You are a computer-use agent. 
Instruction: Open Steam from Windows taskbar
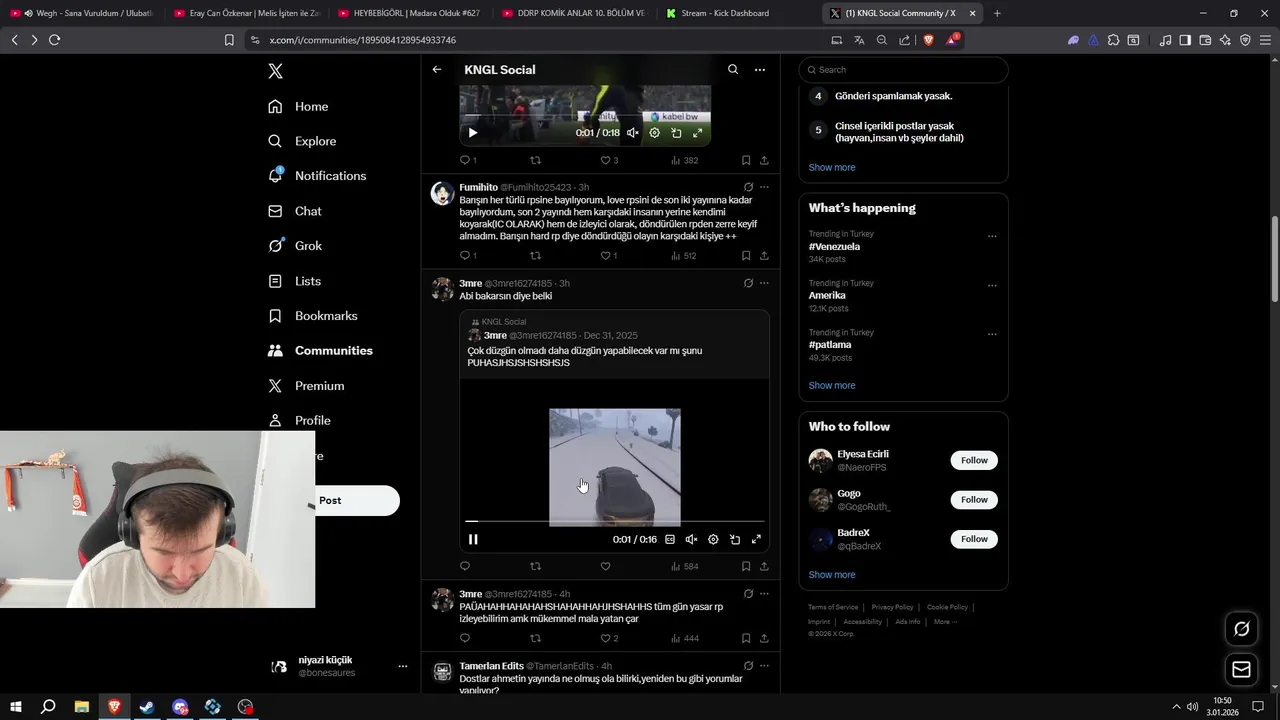(x=147, y=707)
